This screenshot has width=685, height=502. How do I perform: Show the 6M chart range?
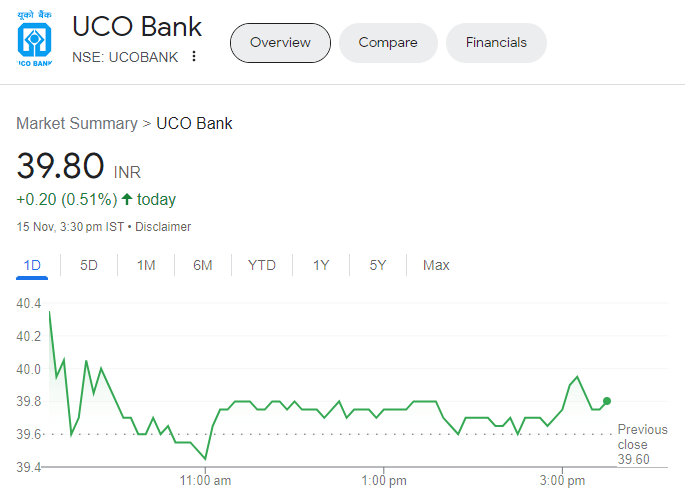203,265
